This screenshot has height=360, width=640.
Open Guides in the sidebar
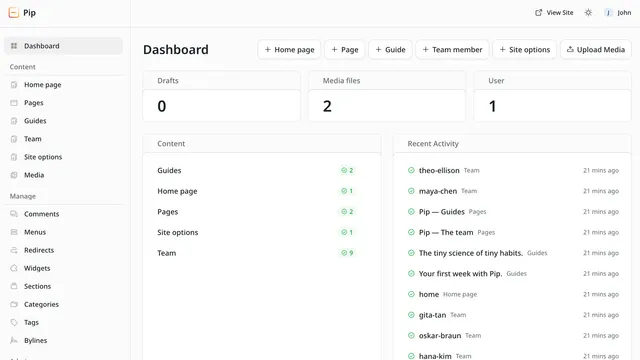point(63,121)
